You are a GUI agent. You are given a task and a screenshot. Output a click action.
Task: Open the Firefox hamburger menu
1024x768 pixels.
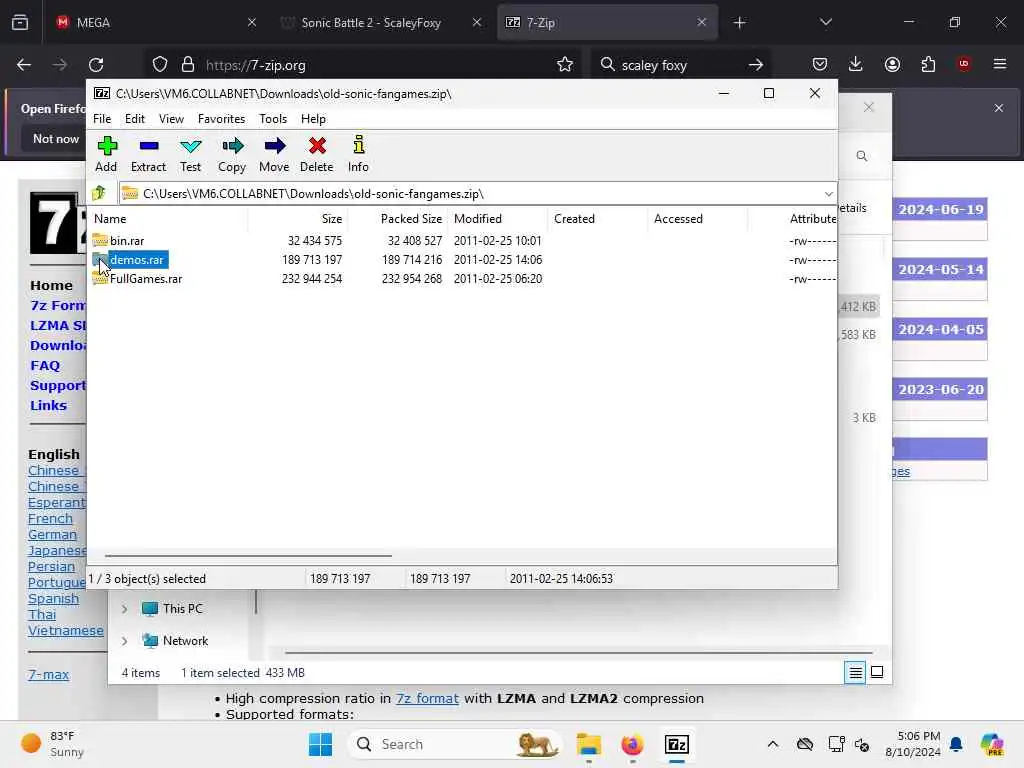[1000, 64]
